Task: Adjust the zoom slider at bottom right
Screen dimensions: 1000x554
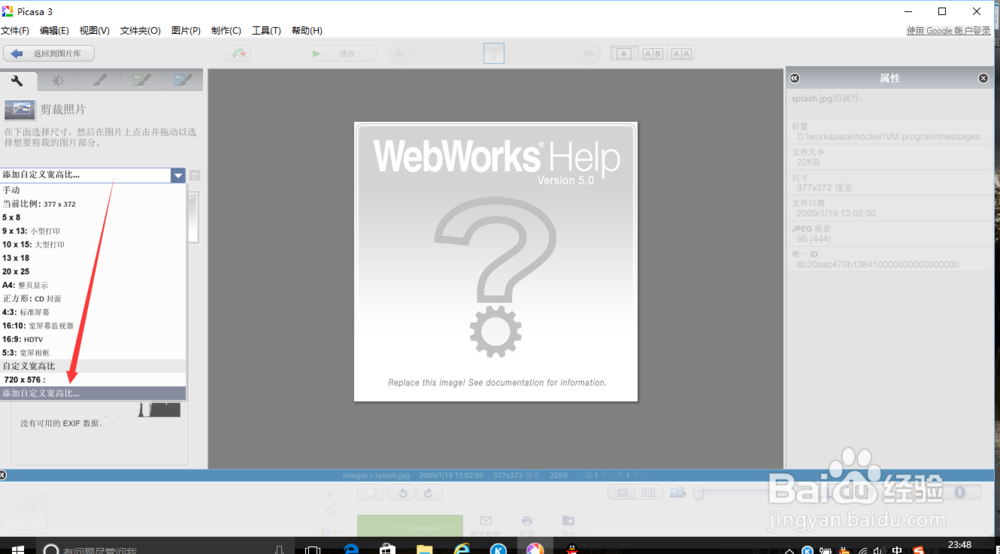Action: (x=700, y=493)
